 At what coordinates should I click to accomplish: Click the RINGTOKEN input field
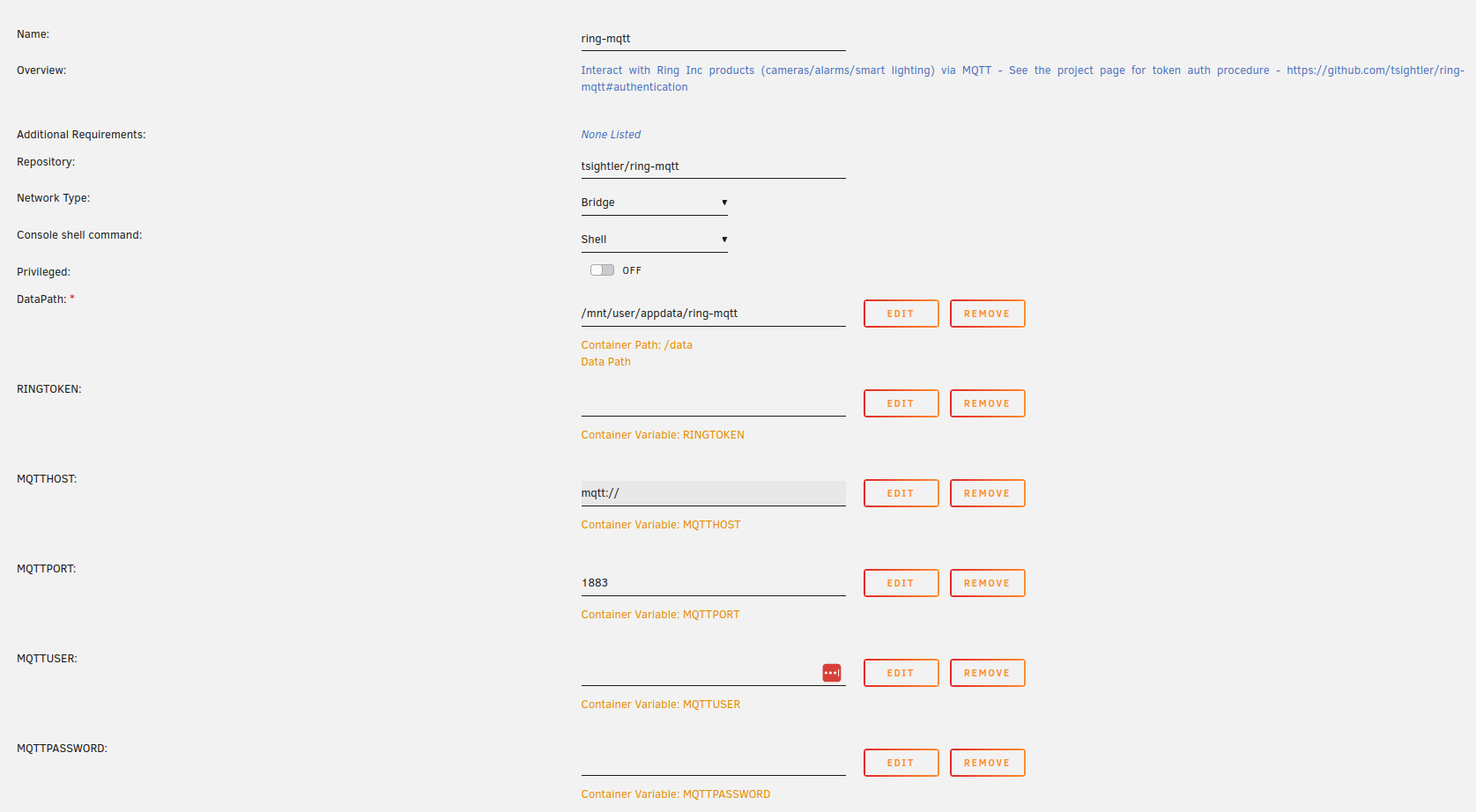(x=712, y=403)
